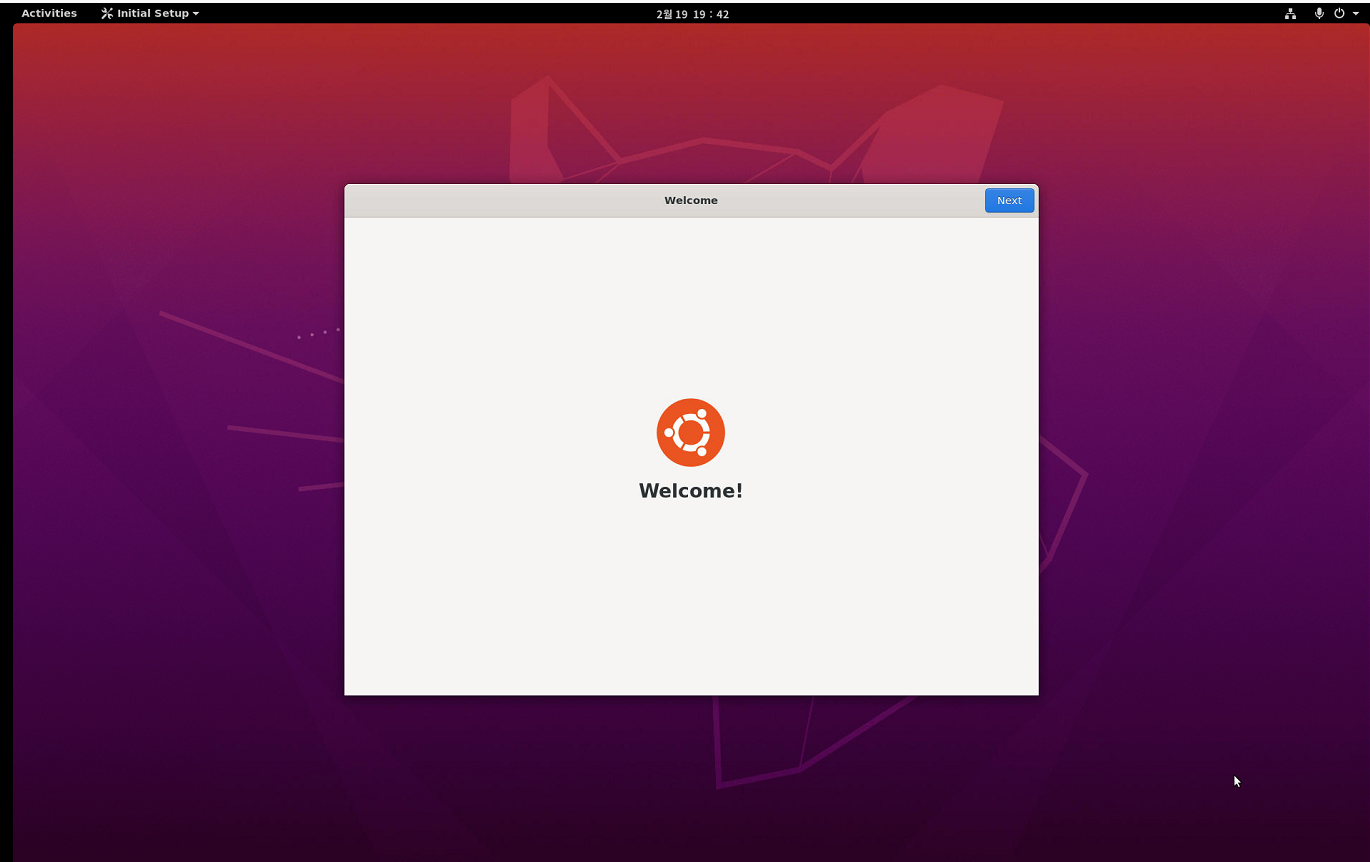Open the Activities overview
This screenshot has height=862, width=1370.
[49, 13]
